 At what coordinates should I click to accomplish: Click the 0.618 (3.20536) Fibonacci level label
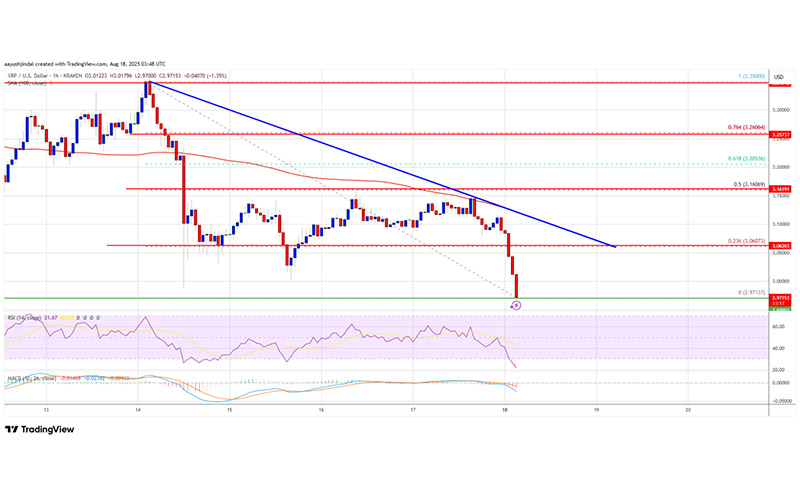(x=746, y=159)
